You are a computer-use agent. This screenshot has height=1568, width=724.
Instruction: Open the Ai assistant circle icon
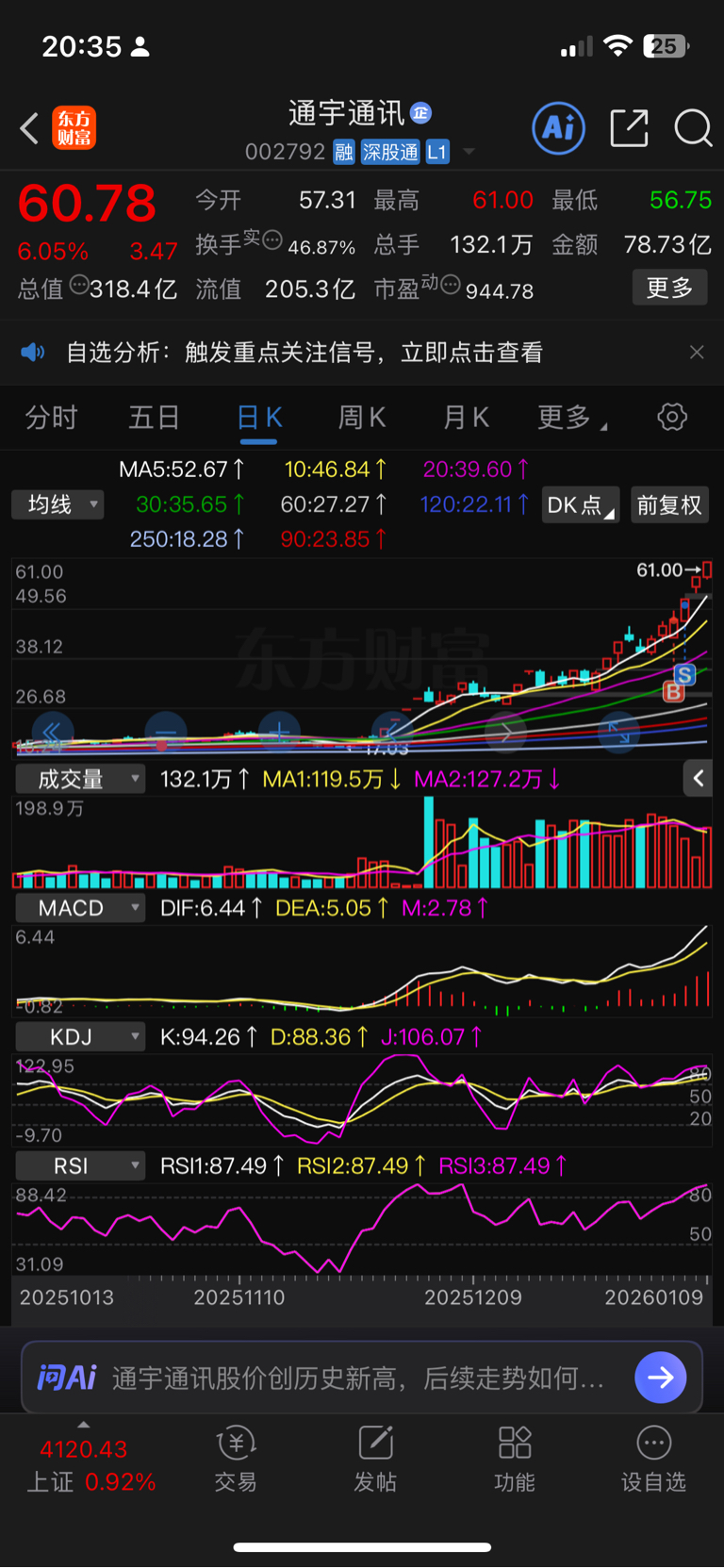[559, 128]
